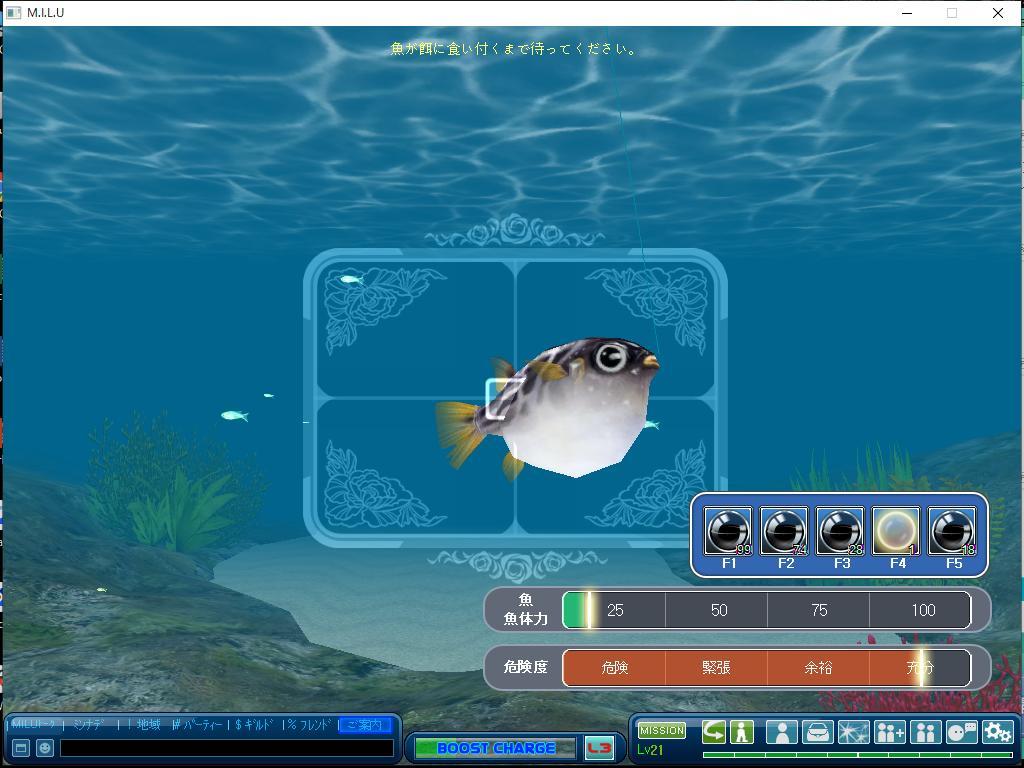1024x768 pixels.
Task: Open the add friend icon
Action: (889, 732)
